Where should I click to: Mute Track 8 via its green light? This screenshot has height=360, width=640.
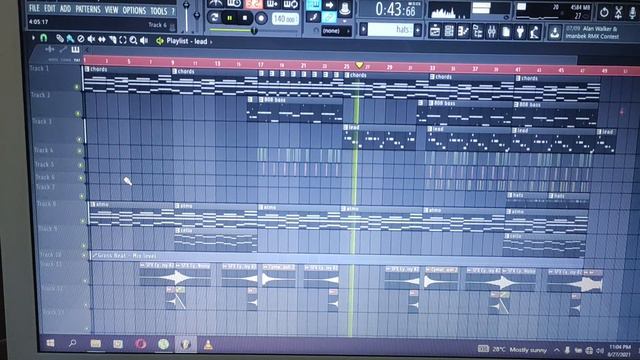[x=83, y=221]
